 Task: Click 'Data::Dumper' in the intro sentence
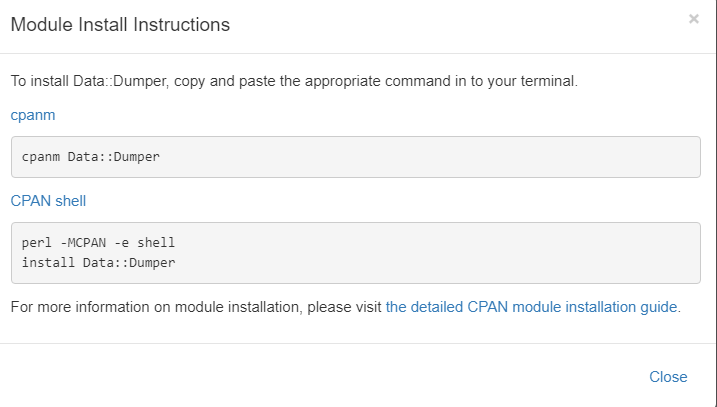pos(120,81)
